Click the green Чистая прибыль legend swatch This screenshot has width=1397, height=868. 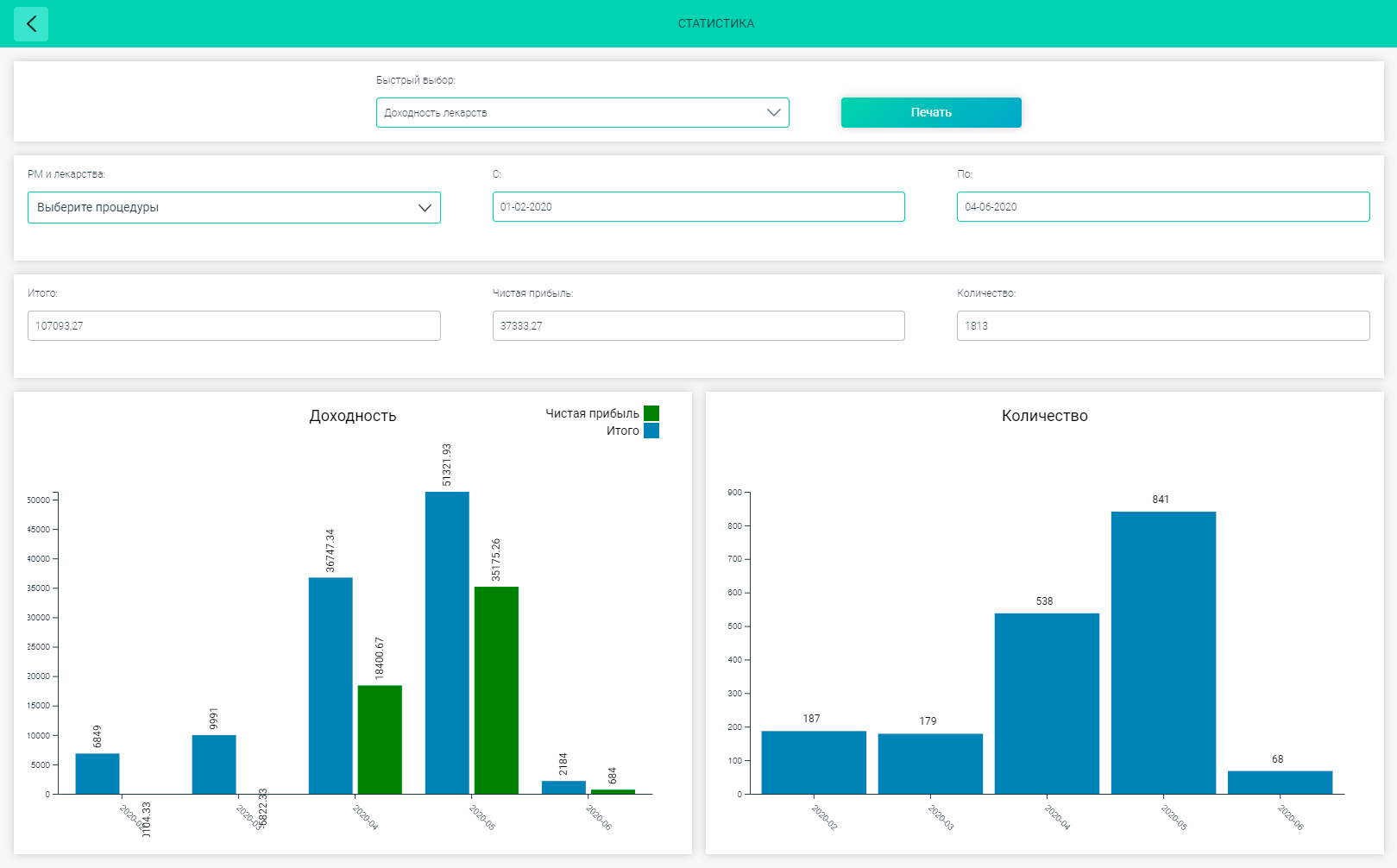pyautogui.click(x=651, y=413)
